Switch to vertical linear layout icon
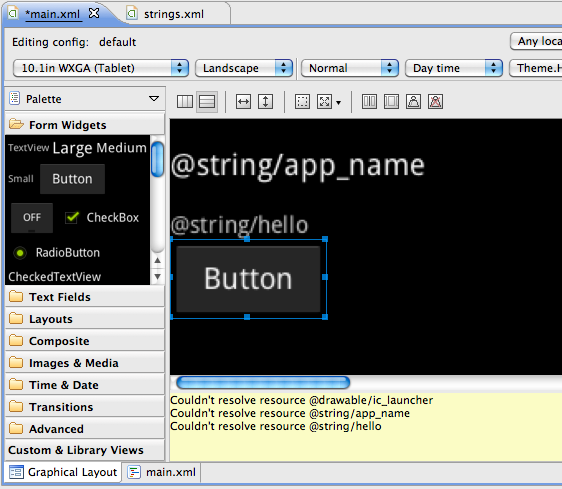Viewport: 562px width, 489px height. point(207,102)
